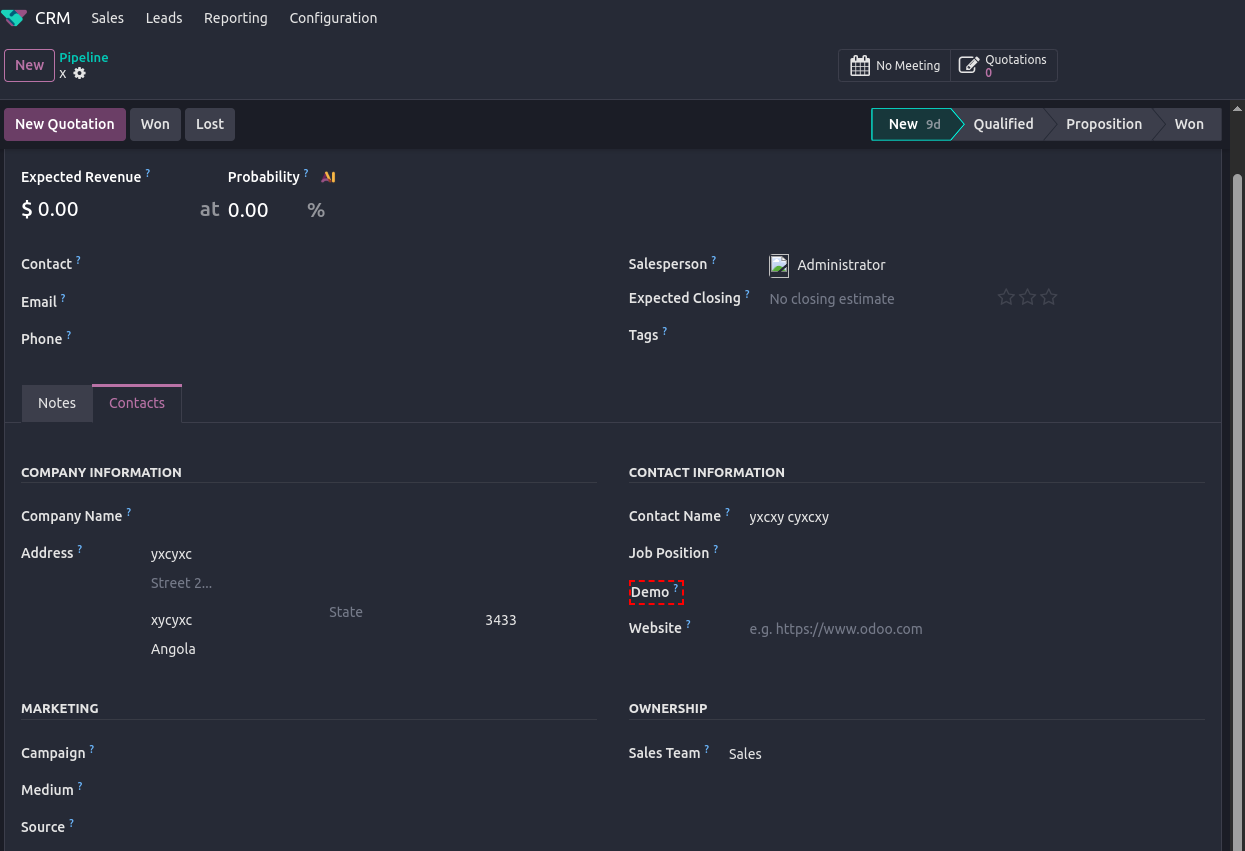Mark the opportunity as Lost
The height and width of the screenshot is (851, 1245).
[210, 124]
